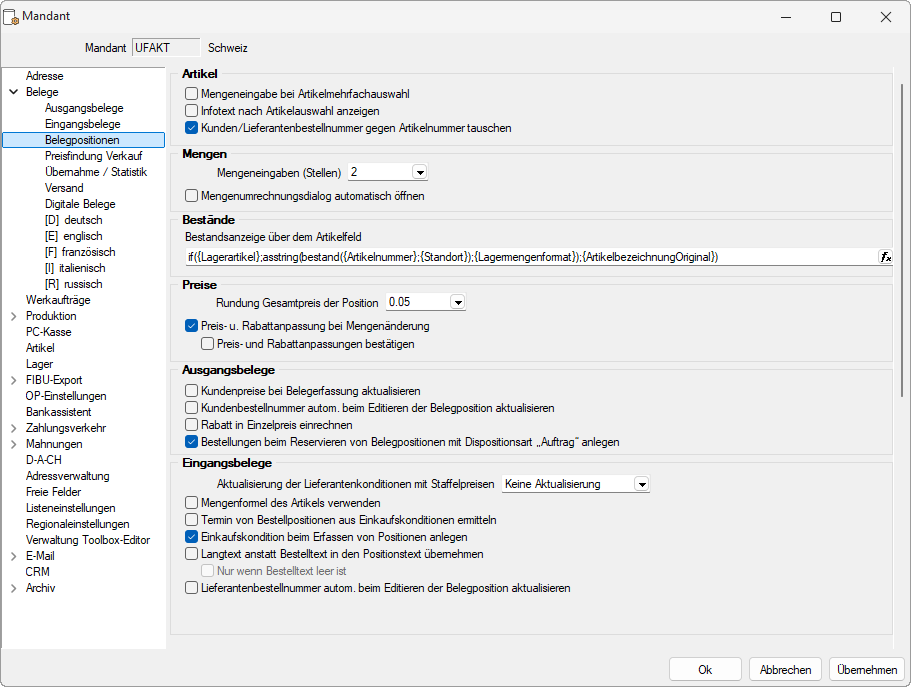Toggle Infotext nach Artikelauswahl anzeigen
The width and height of the screenshot is (911, 687).
click(x=191, y=110)
